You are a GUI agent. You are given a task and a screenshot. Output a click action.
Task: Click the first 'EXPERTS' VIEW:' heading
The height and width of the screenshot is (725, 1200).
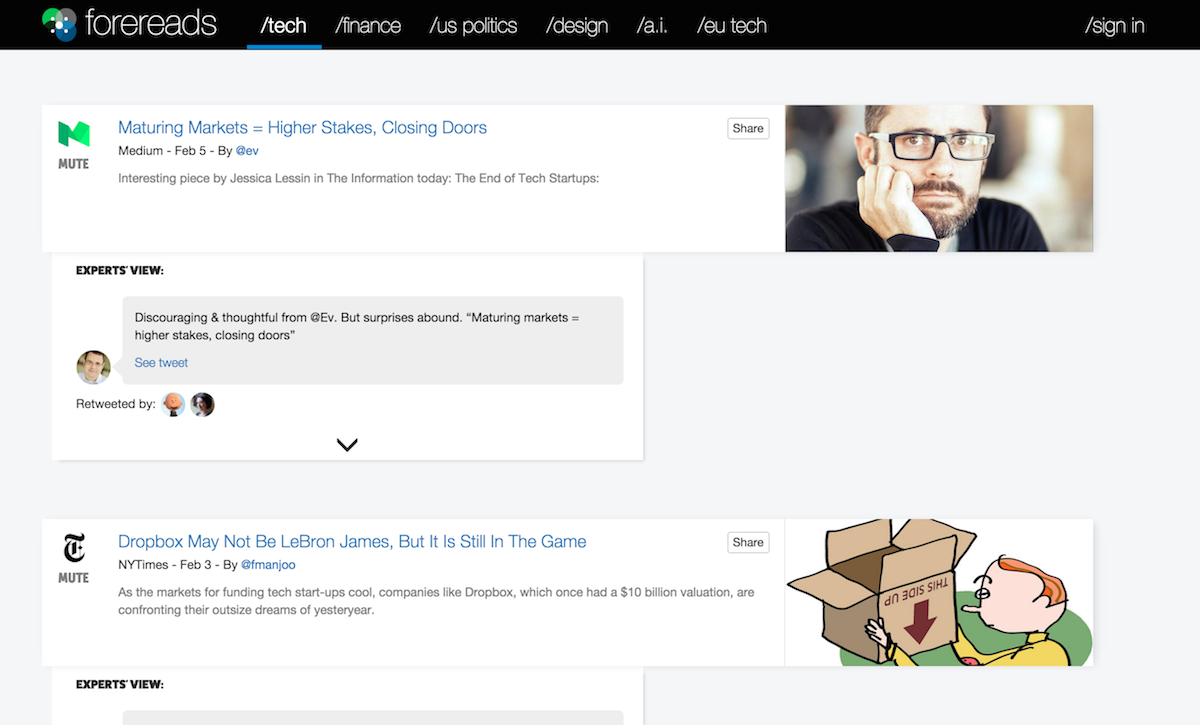click(x=120, y=270)
